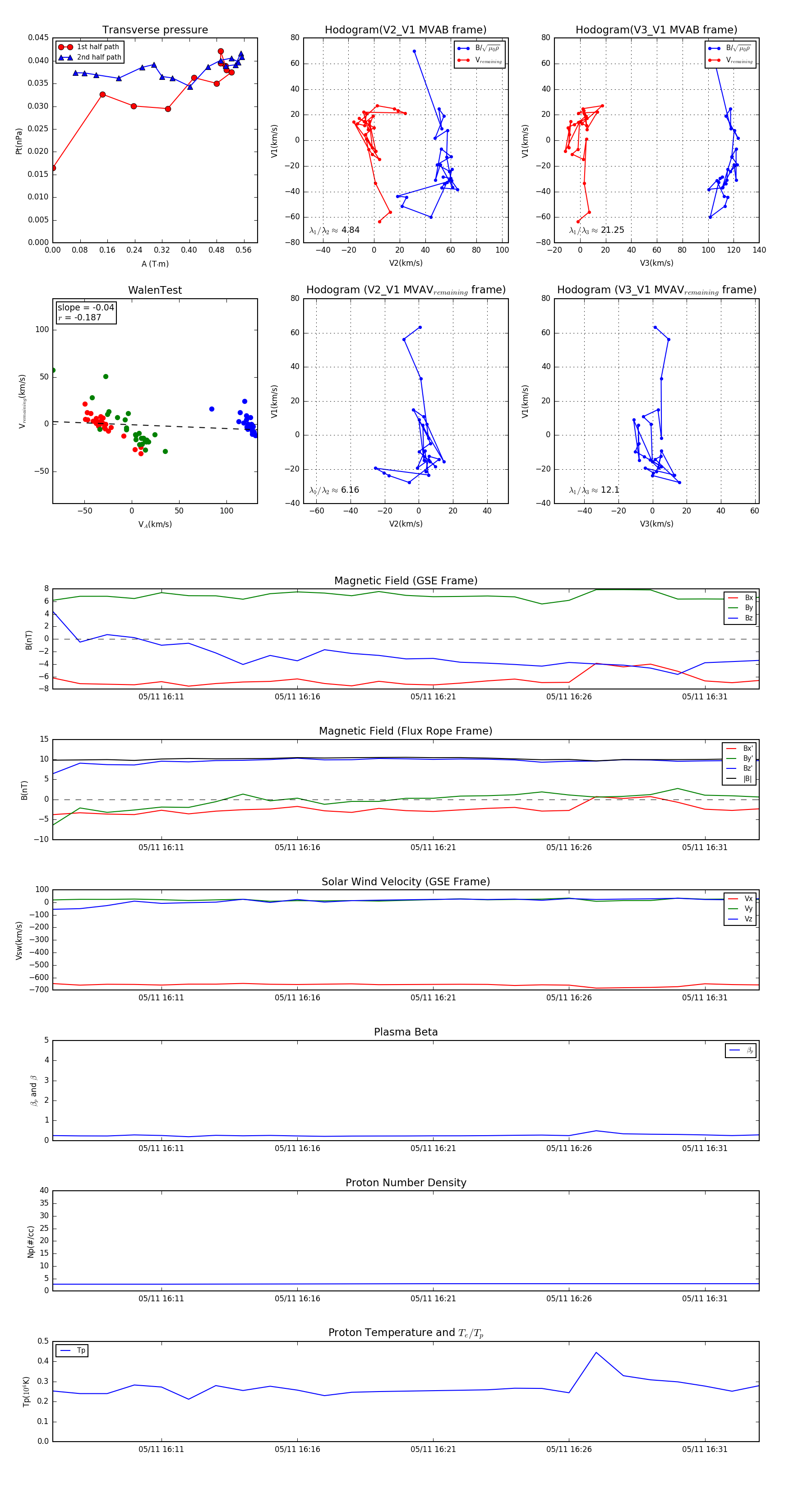Click the "Plasma Beta" plot title
Image resolution: width=812 pixels, height=1489 pixels.
point(406,1032)
